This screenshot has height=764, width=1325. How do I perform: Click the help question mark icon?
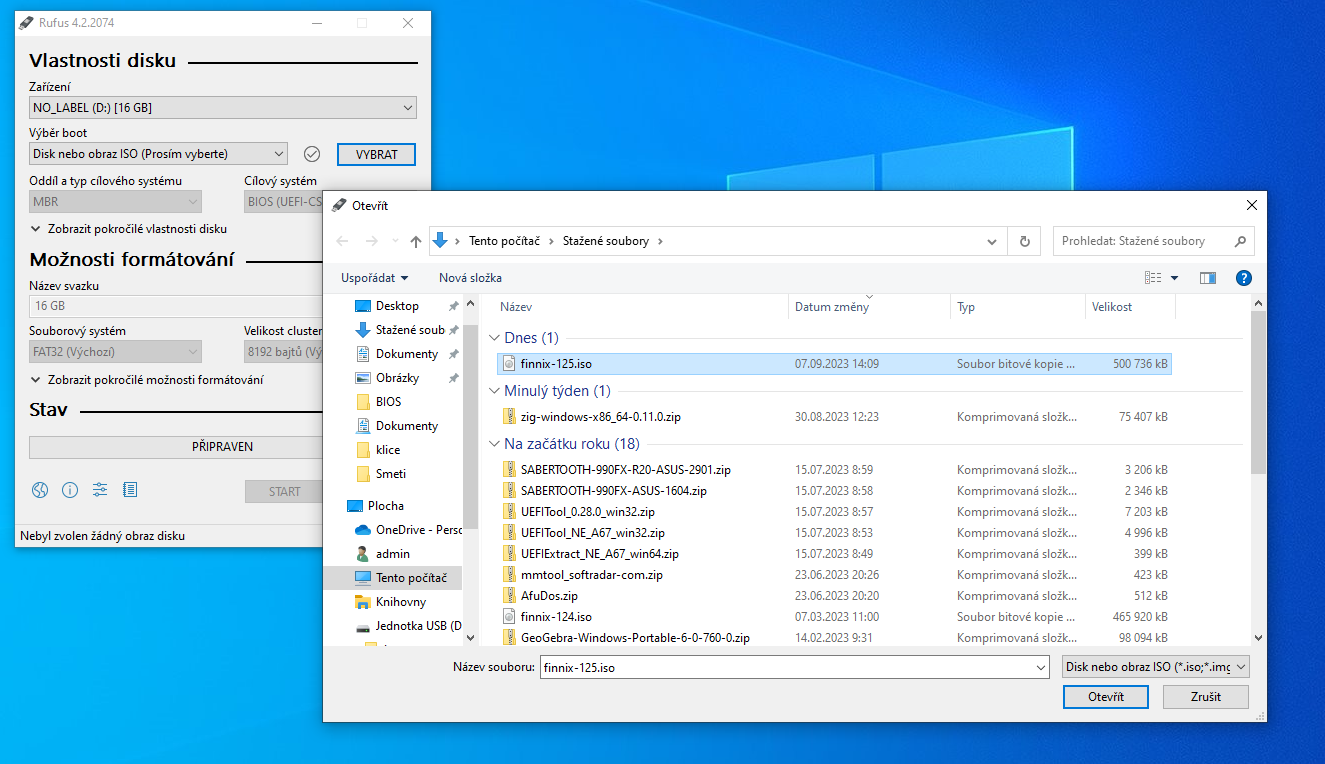coord(1244,278)
